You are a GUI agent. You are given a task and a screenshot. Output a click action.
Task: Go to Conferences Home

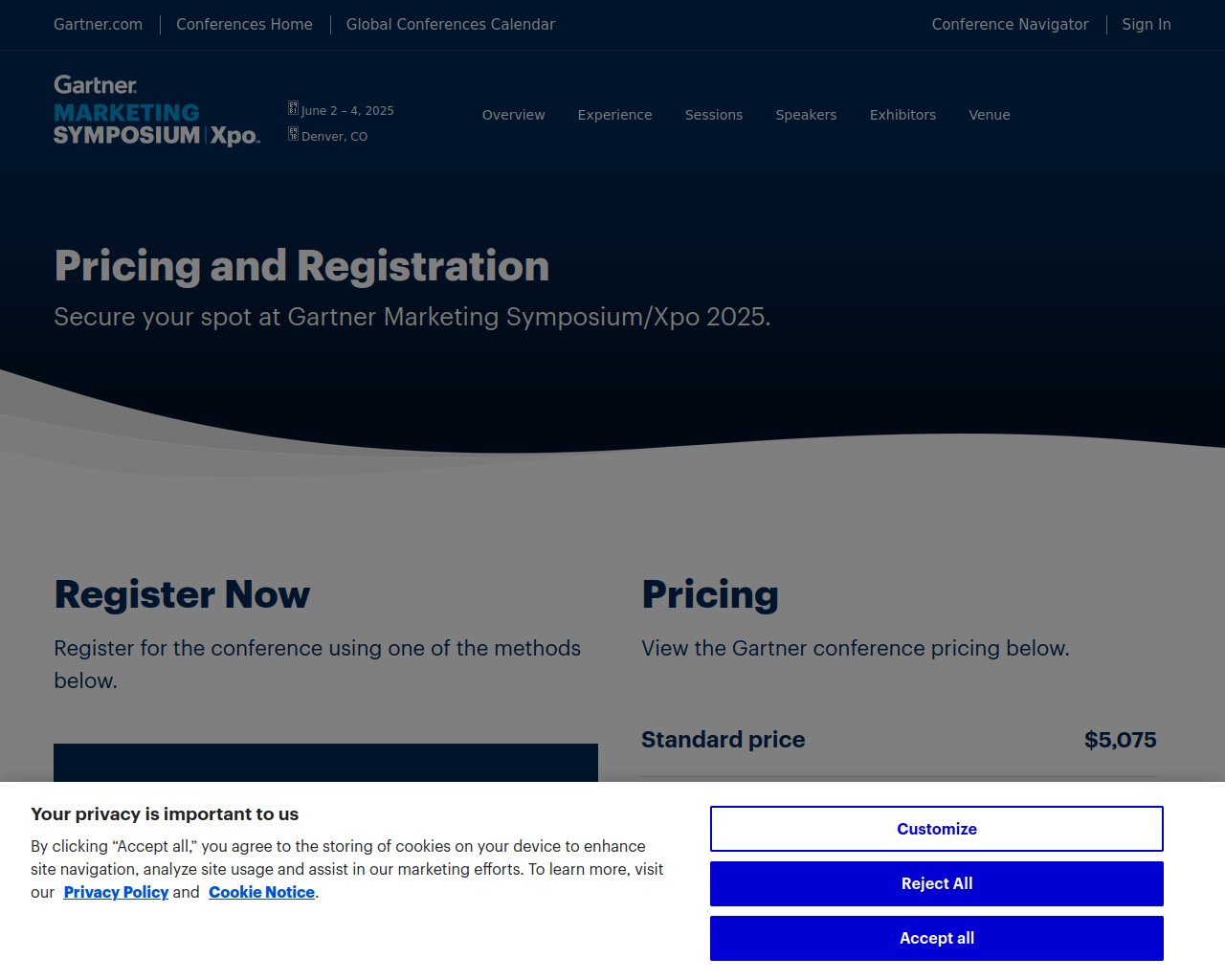click(244, 25)
